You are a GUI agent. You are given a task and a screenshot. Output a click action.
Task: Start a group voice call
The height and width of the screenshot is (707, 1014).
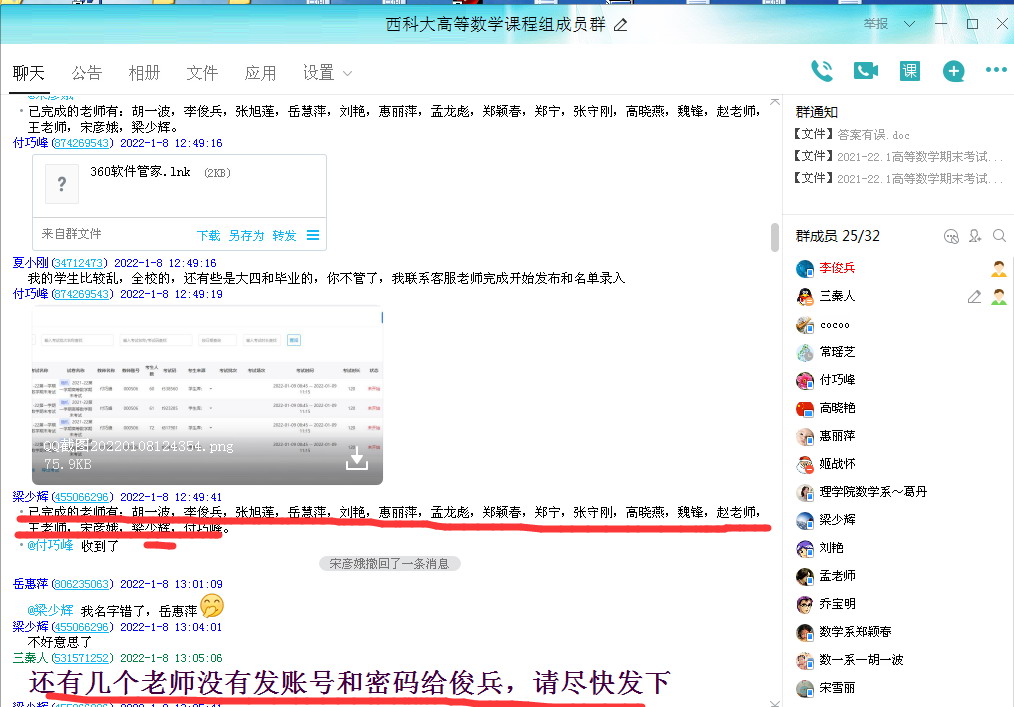click(822, 71)
